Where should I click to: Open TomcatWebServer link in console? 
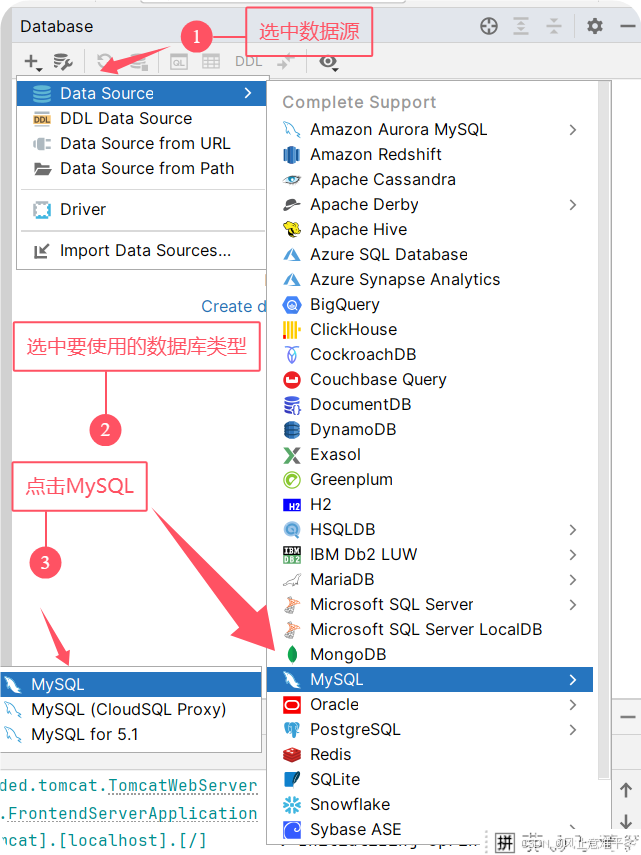pyautogui.click(x=183, y=786)
